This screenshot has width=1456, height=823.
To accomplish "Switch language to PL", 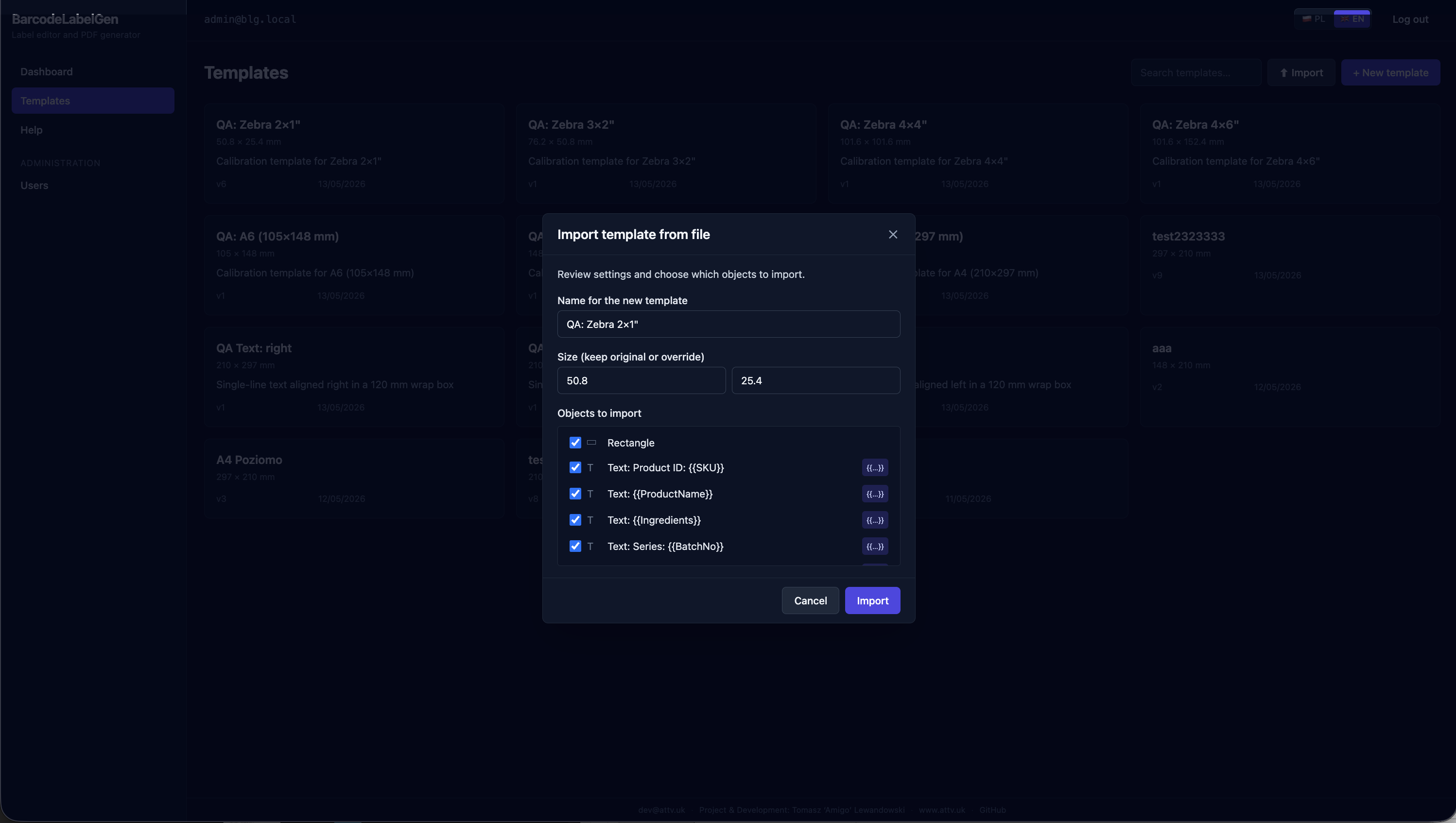I will (x=1314, y=18).
